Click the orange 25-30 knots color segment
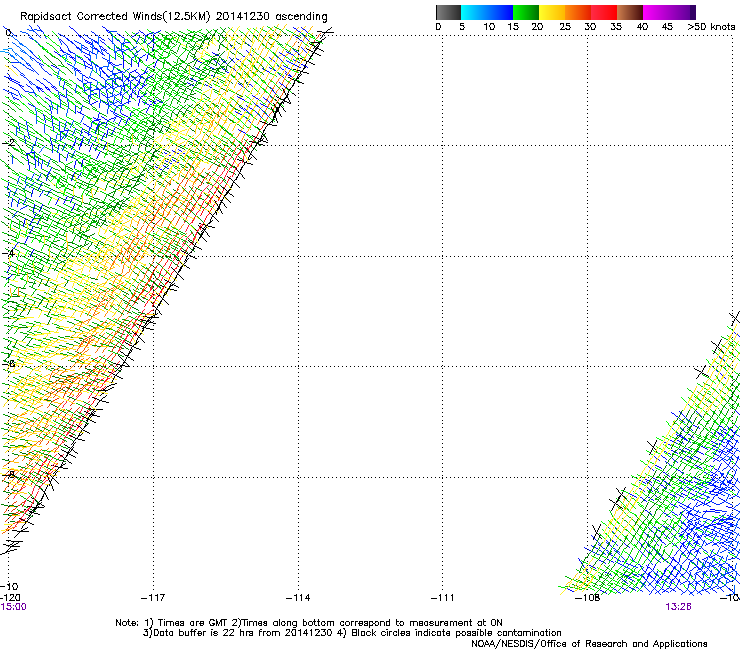 coord(578,12)
